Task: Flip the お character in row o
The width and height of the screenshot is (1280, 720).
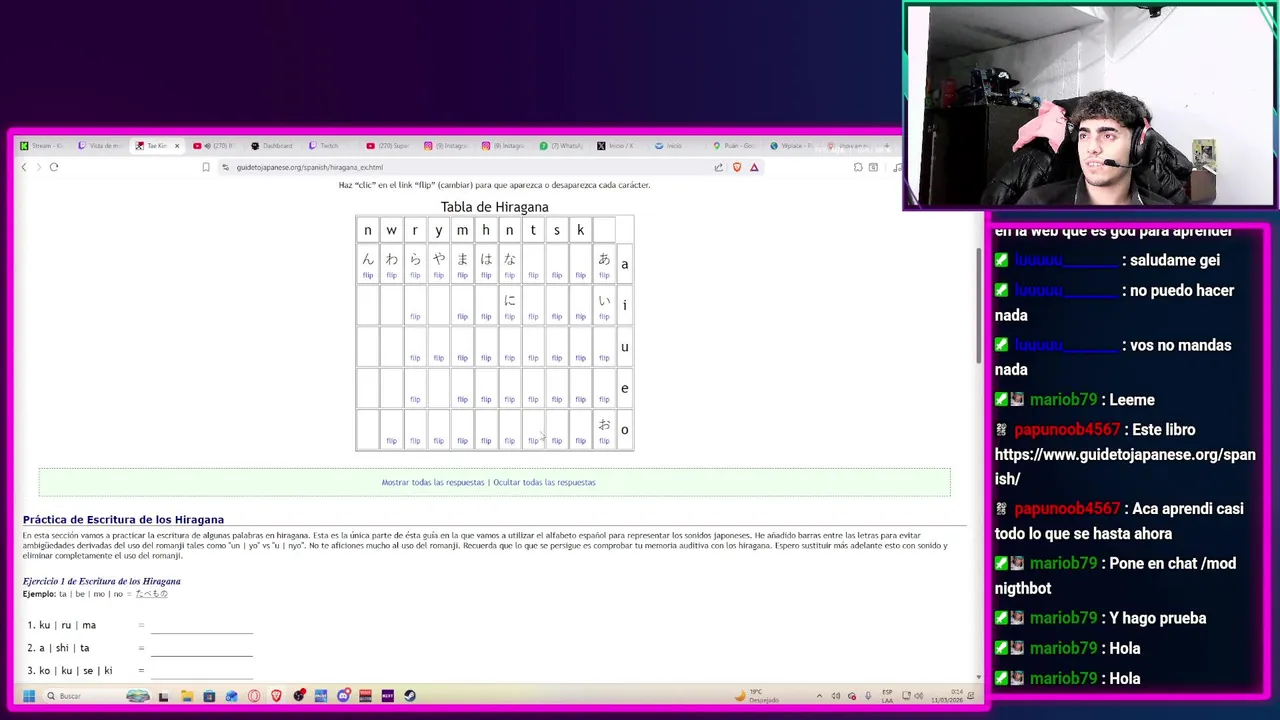Action: coord(604,441)
